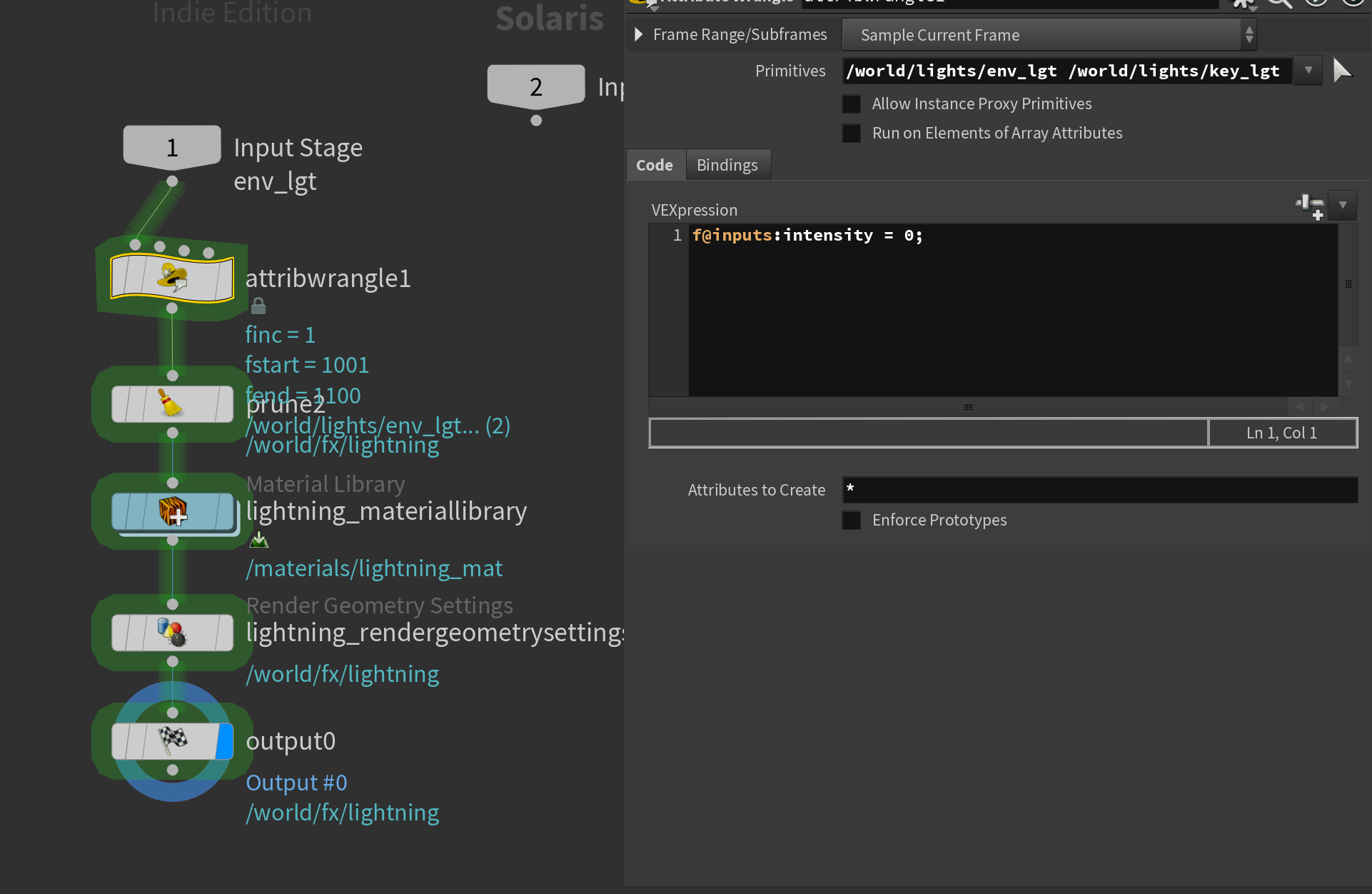Open the Primitives pattern dropdown arrow
Screen dimensions: 1372x894
tap(1308, 71)
